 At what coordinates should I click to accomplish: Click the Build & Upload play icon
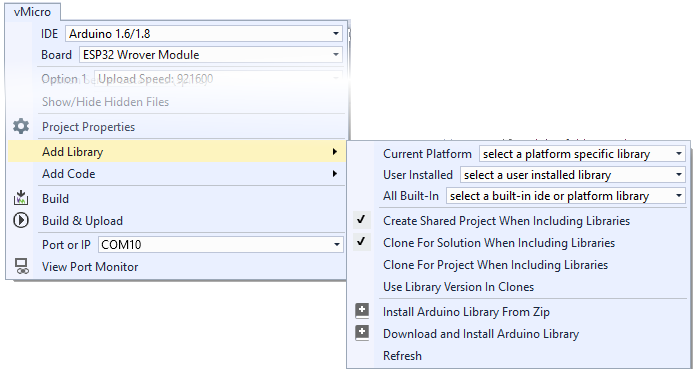tap(21, 220)
